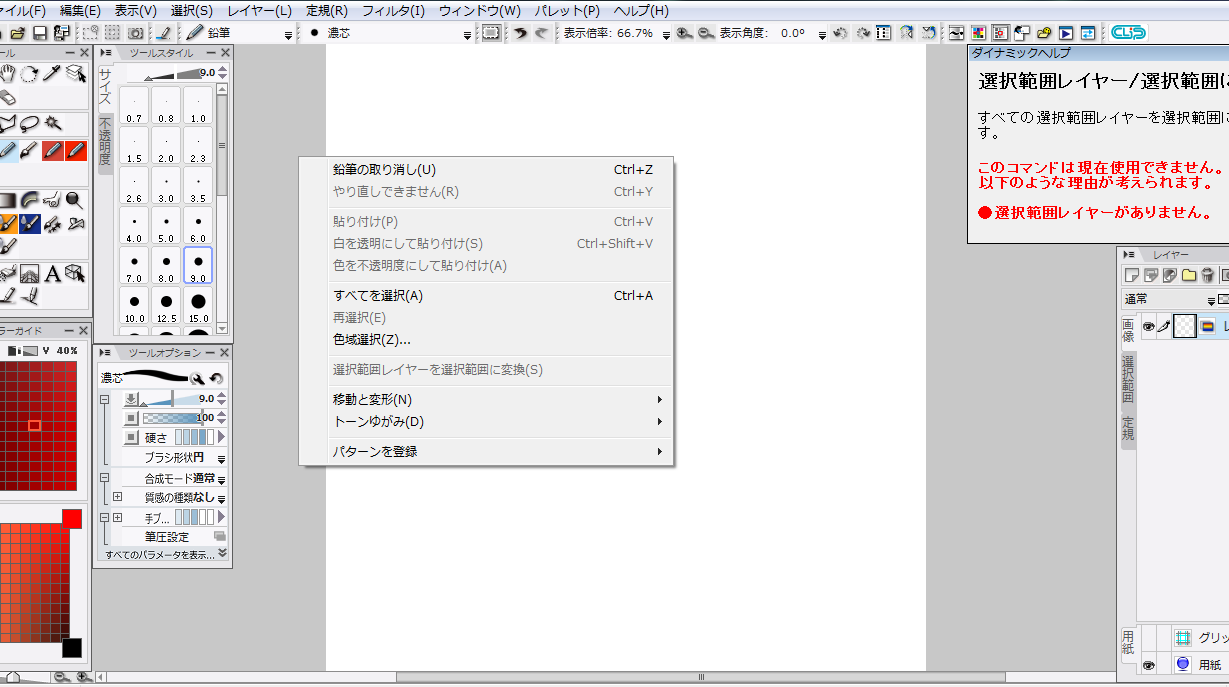
Task: Choose 色域選択(Z)... in context menu
Action: 486,340
